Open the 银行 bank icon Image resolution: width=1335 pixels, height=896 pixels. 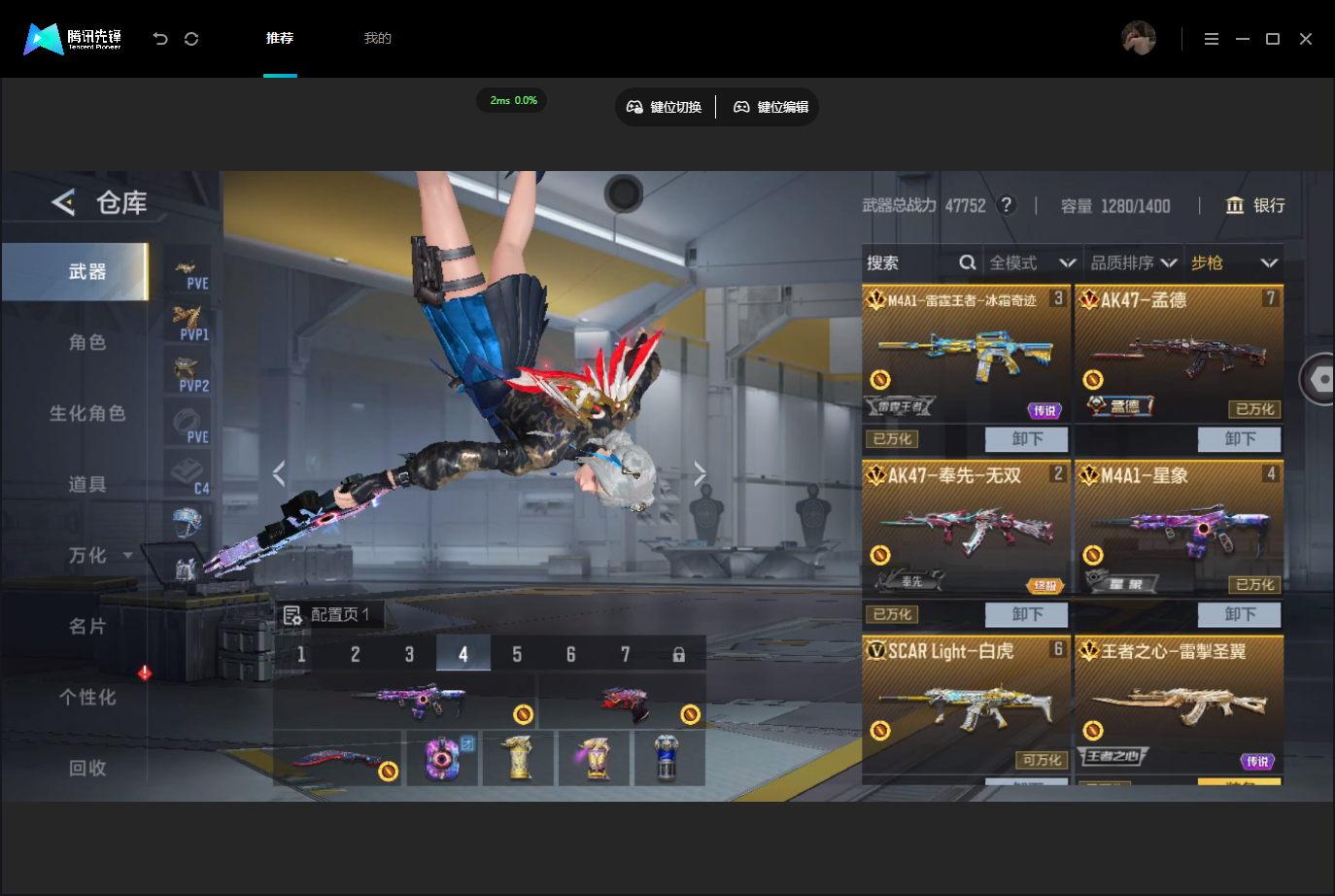click(1235, 205)
